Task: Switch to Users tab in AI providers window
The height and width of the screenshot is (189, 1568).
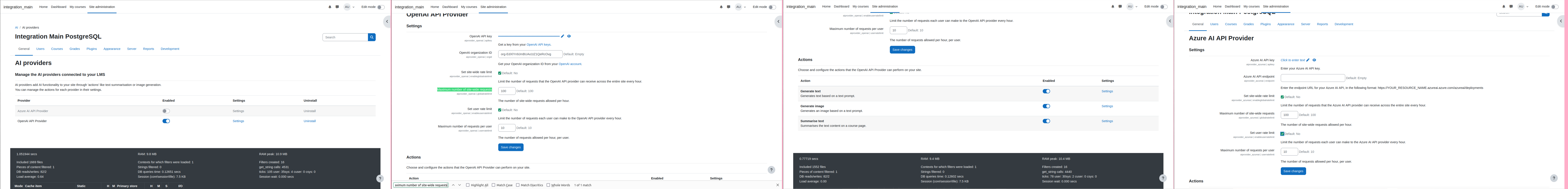Action: (40, 49)
